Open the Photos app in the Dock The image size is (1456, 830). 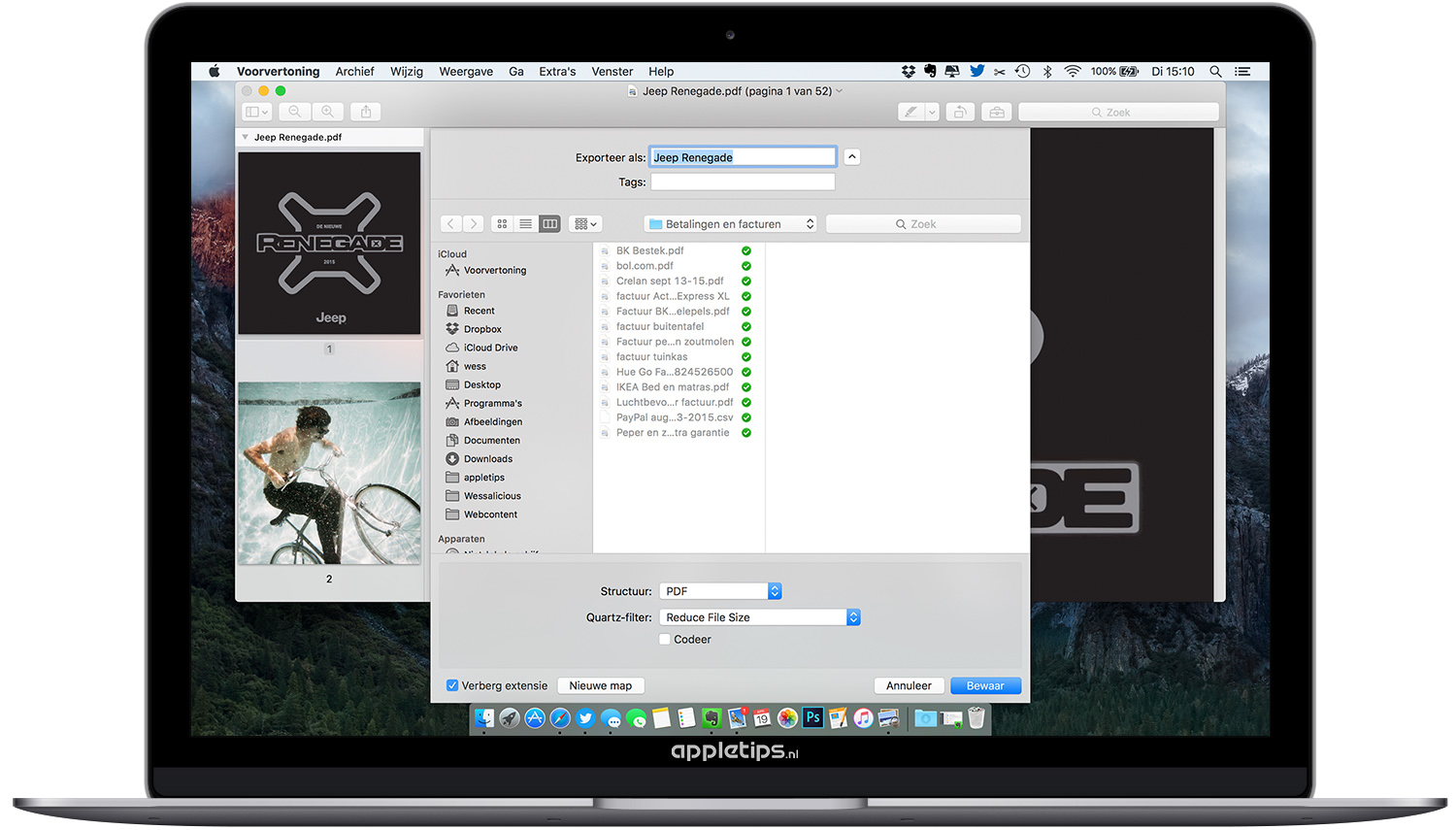[x=787, y=718]
